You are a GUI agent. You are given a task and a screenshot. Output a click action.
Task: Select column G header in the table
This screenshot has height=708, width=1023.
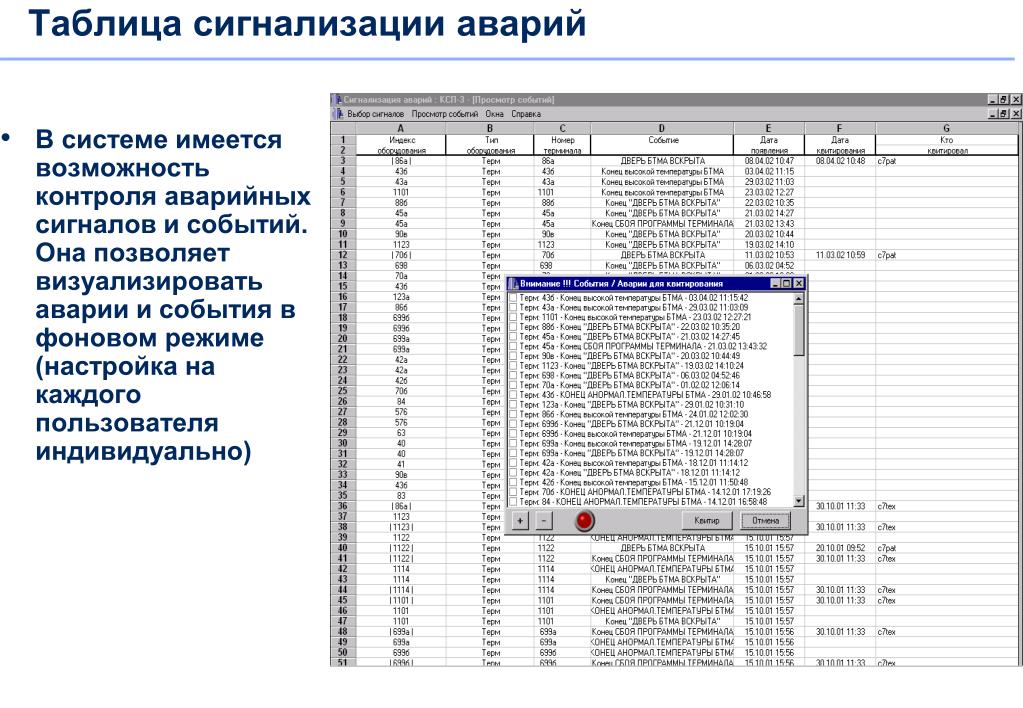946,129
